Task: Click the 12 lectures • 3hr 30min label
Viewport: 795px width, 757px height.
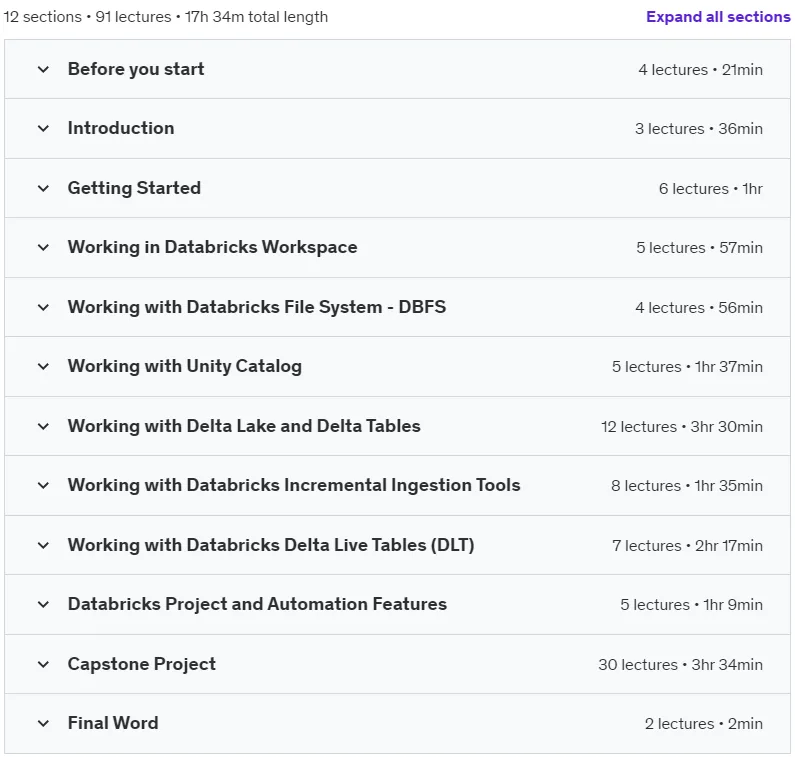Action: coord(682,427)
